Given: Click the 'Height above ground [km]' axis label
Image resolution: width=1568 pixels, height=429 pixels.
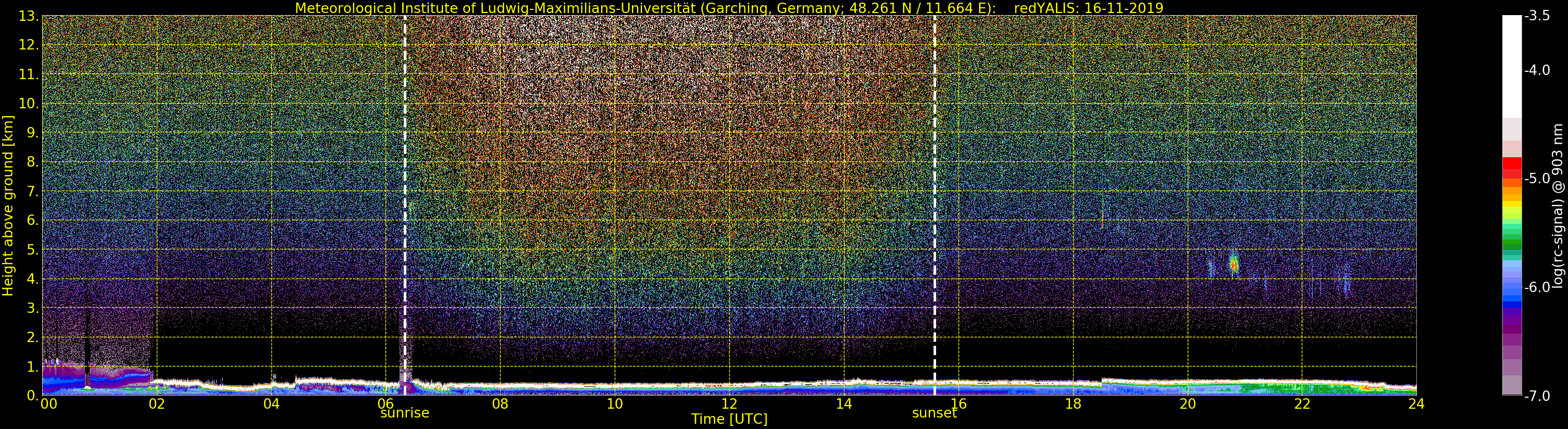Looking at the screenshot, I should click(8, 206).
